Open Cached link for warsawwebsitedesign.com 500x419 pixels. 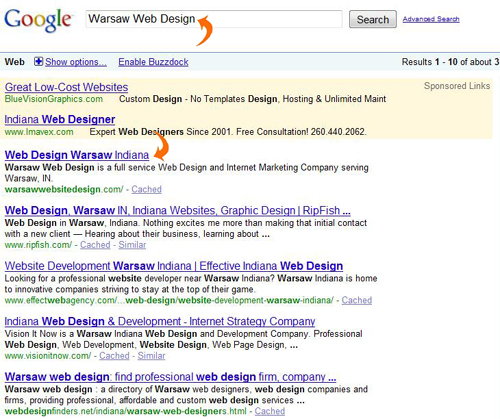146,189
